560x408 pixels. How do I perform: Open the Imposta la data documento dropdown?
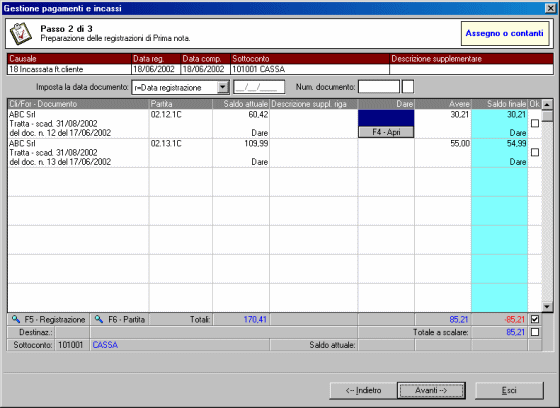click(x=223, y=87)
